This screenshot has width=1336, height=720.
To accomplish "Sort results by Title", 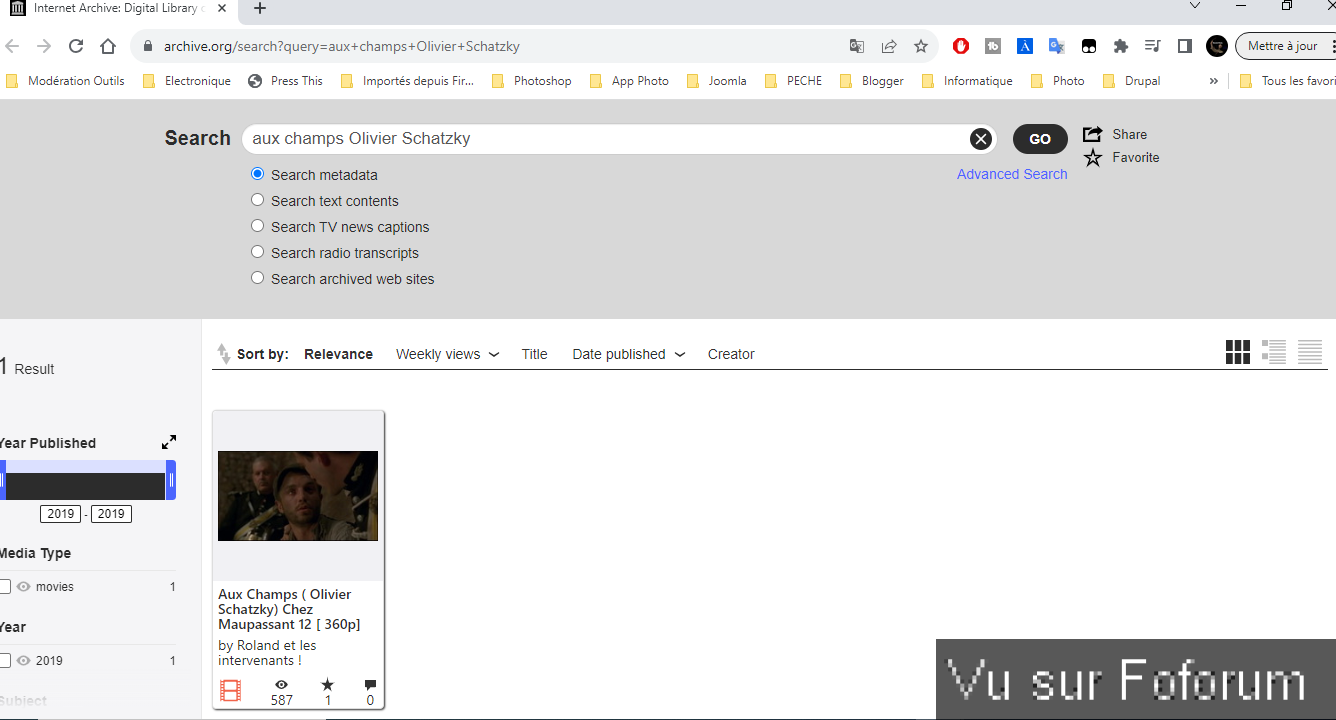I will click(x=534, y=354).
